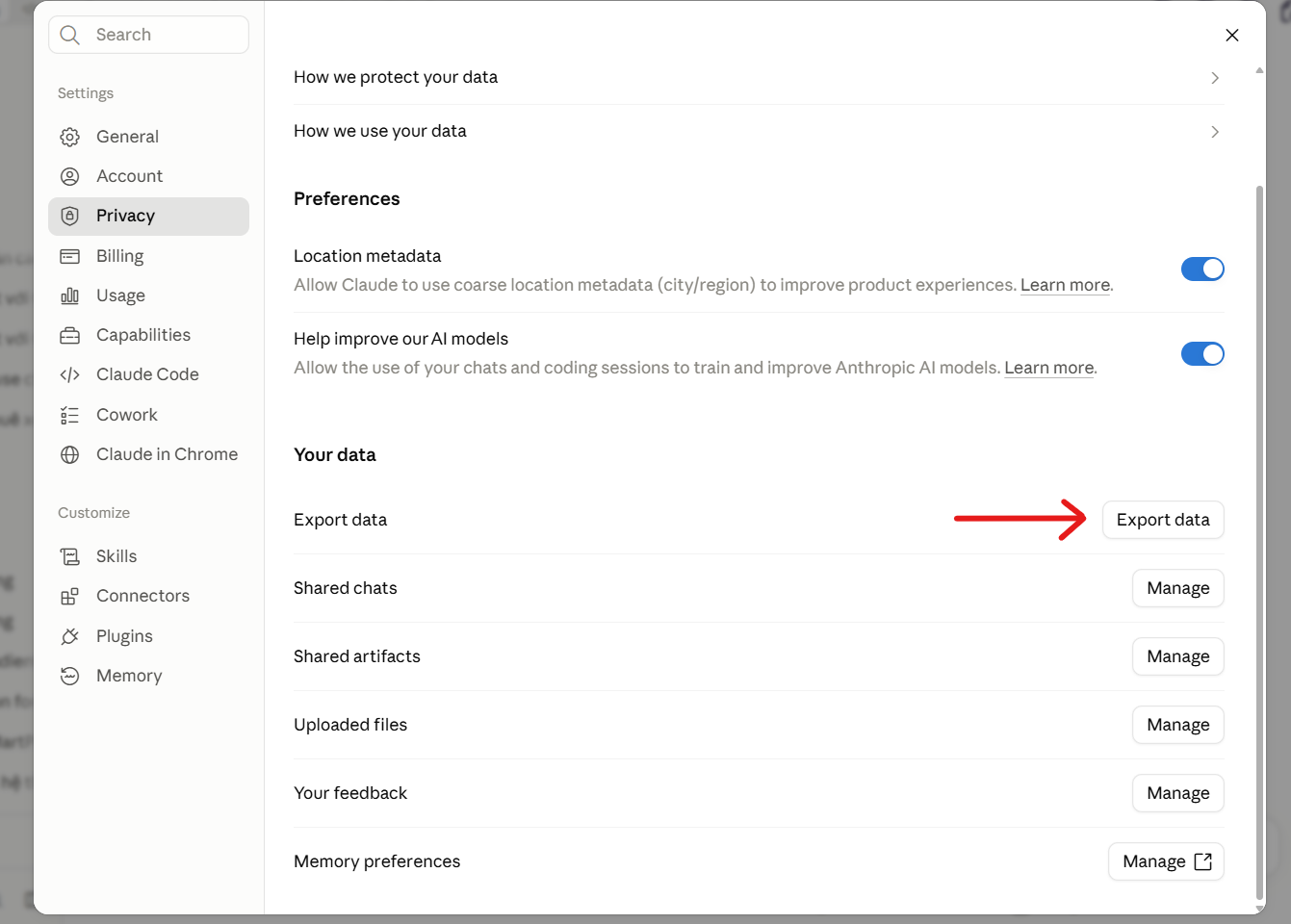Expand How we use your data chevron

[x=1215, y=132]
